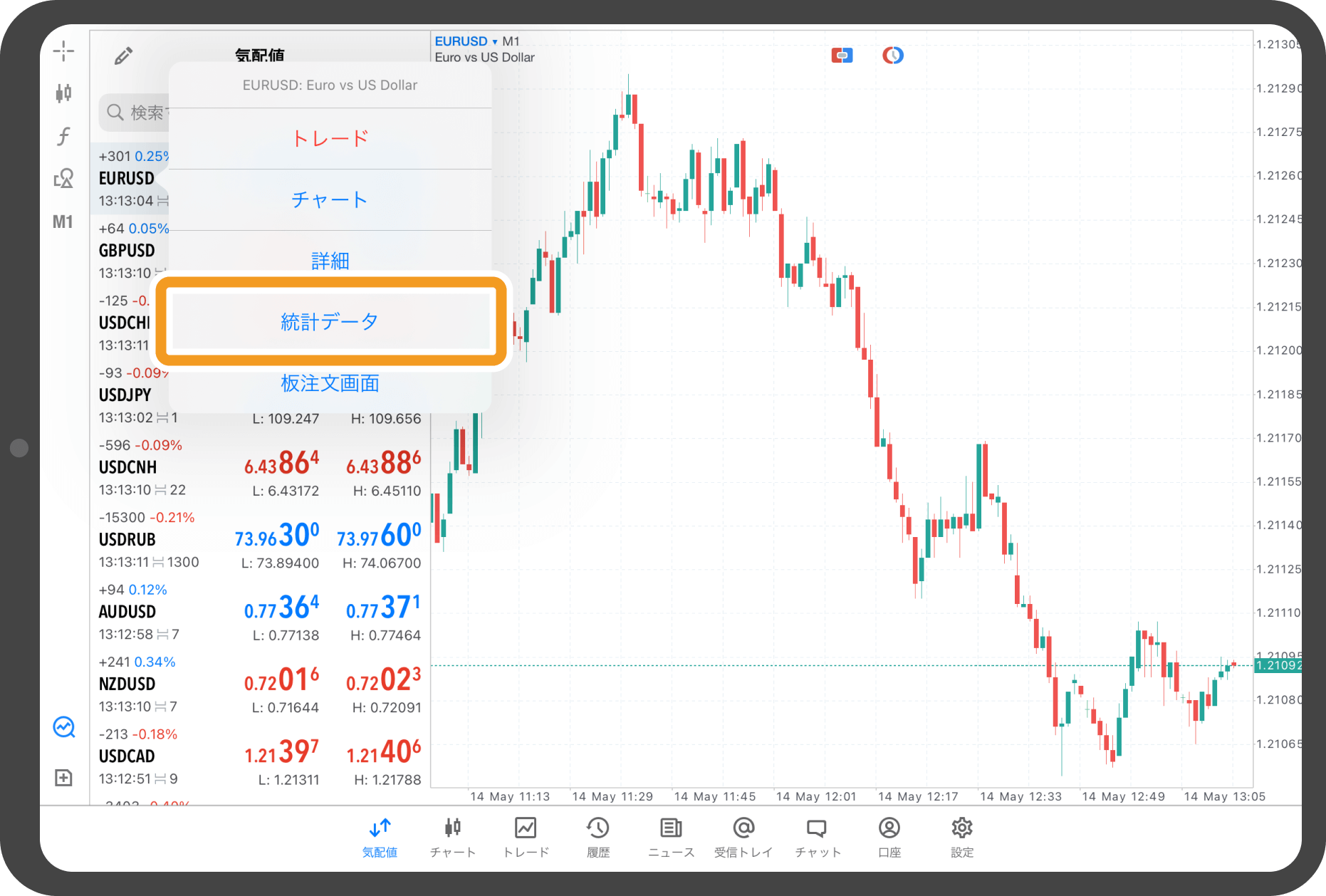Select the crosshair tool in sidebar
1326x896 pixels.
pos(63,51)
